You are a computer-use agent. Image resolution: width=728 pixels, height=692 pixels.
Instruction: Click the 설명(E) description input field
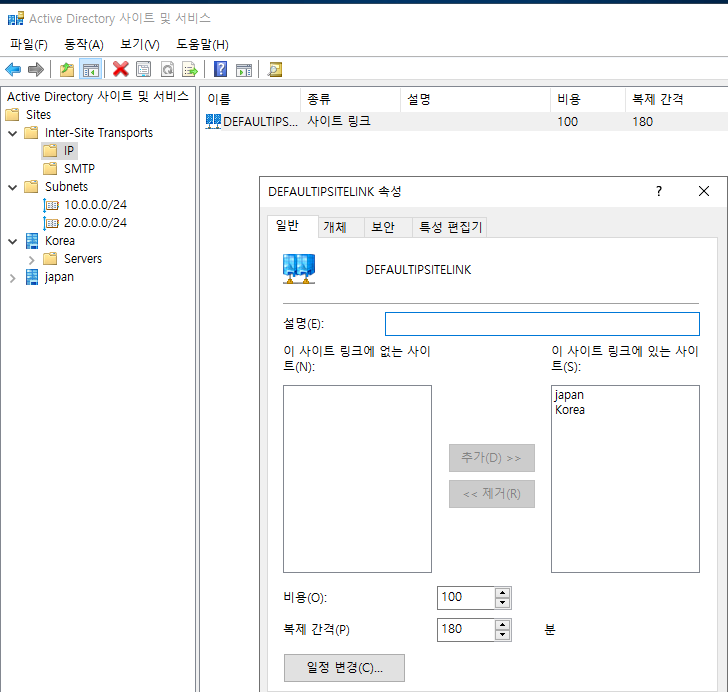point(542,324)
